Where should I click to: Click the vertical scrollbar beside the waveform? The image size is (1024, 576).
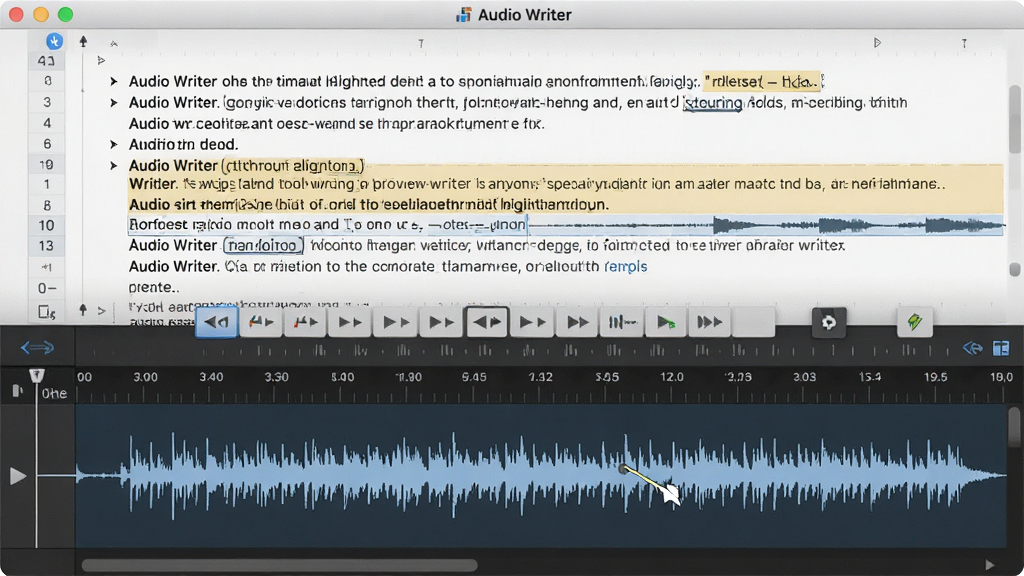(x=1014, y=427)
